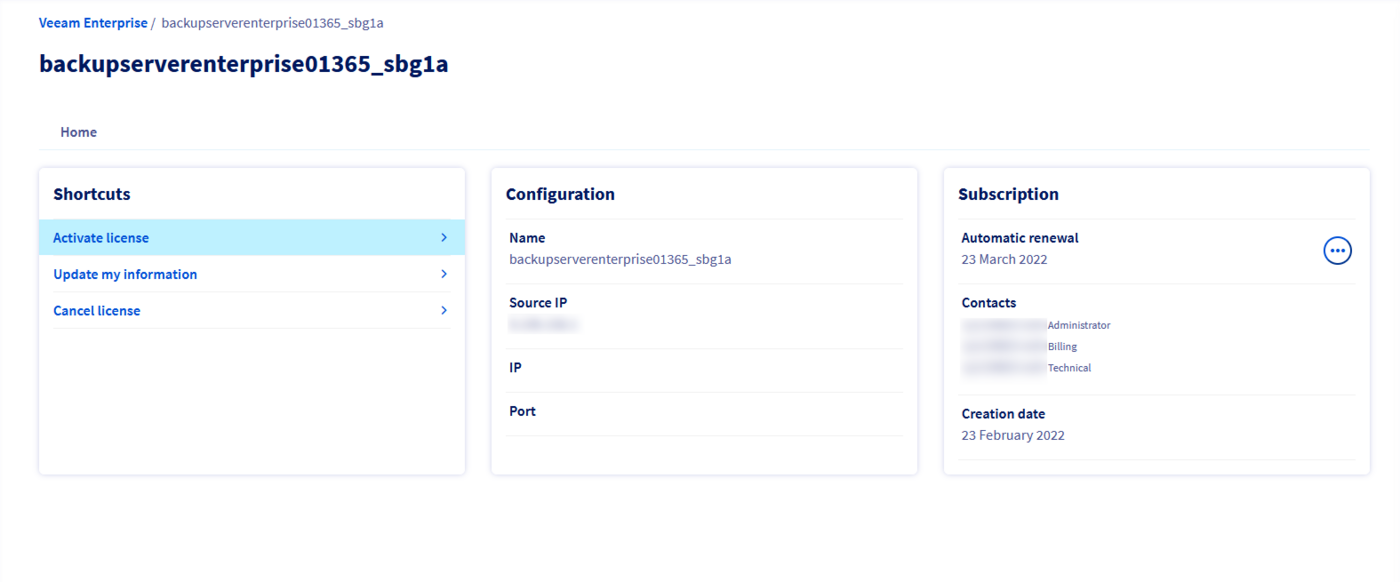The height and width of the screenshot is (582, 1400).
Task: Select the Activate license shortcut
Action: (x=100, y=237)
